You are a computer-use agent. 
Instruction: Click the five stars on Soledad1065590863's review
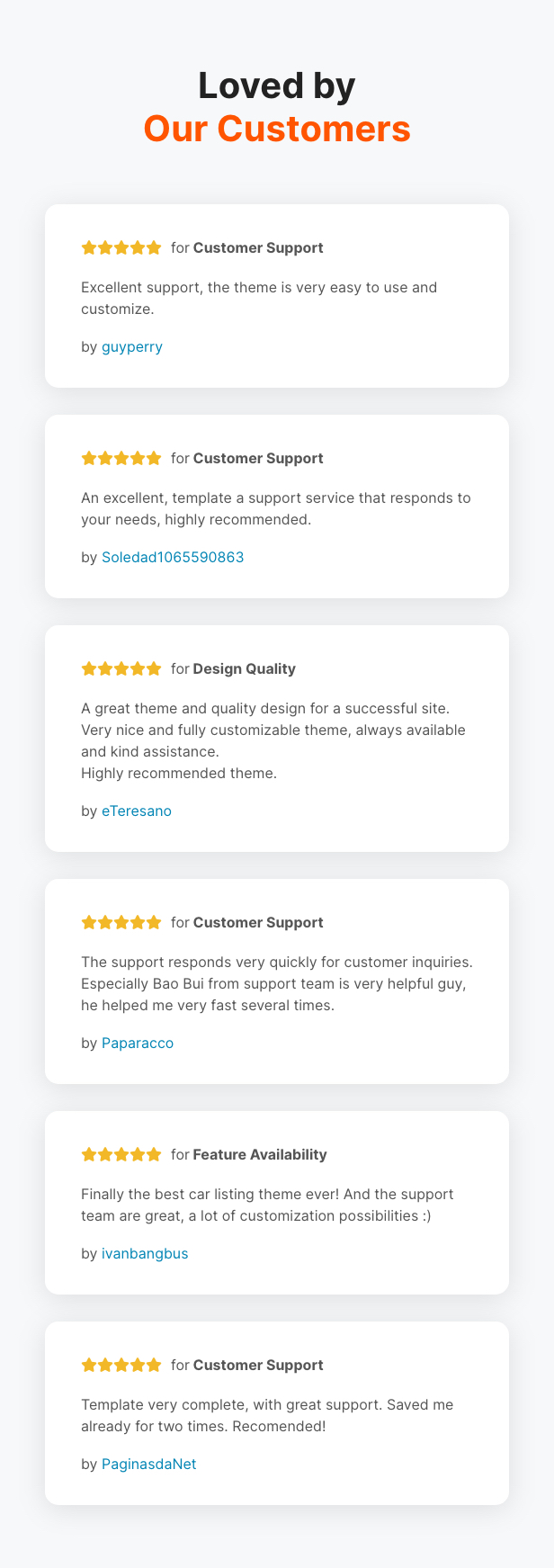[121, 458]
